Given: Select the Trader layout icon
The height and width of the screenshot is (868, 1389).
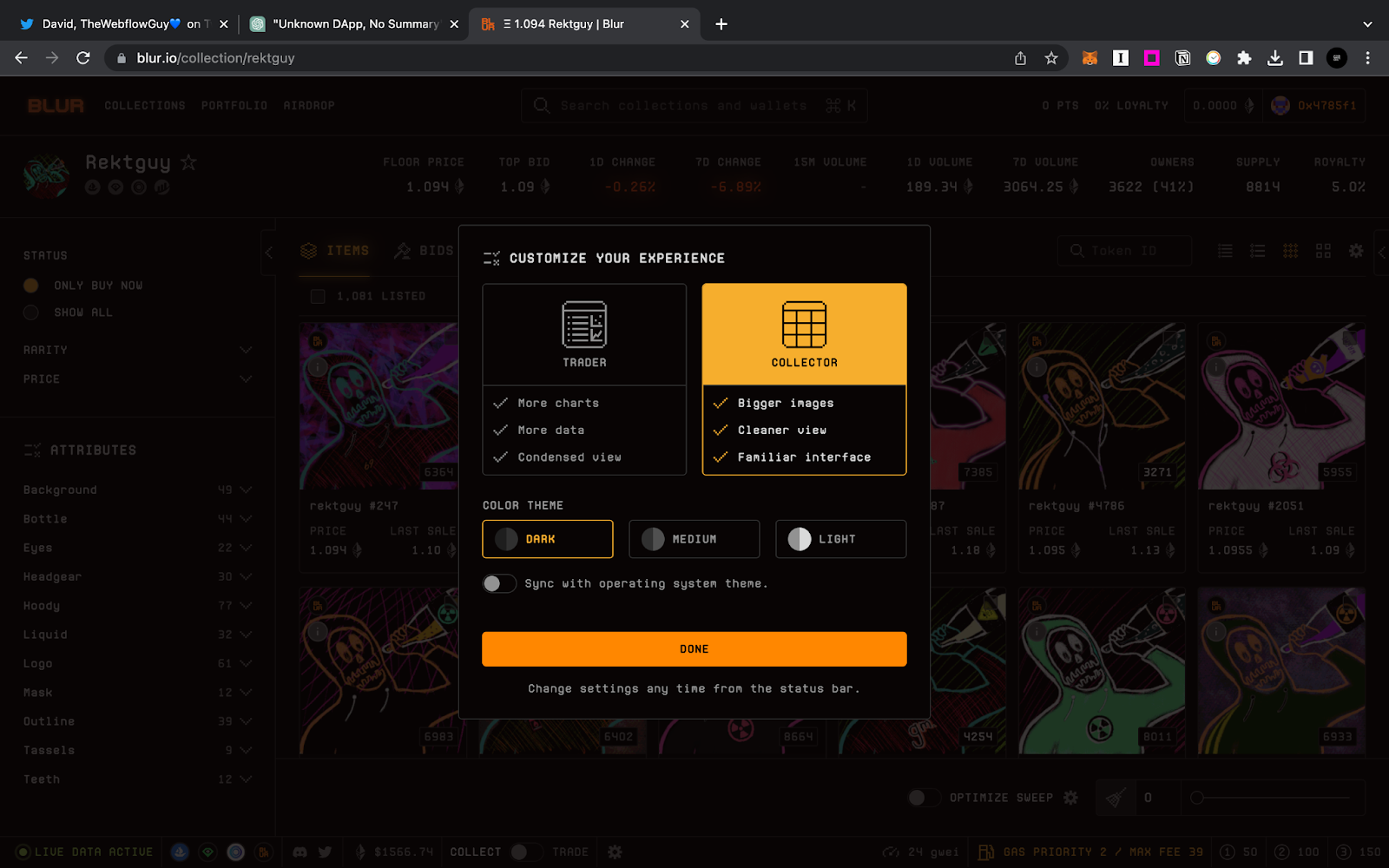Looking at the screenshot, I should [584, 325].
